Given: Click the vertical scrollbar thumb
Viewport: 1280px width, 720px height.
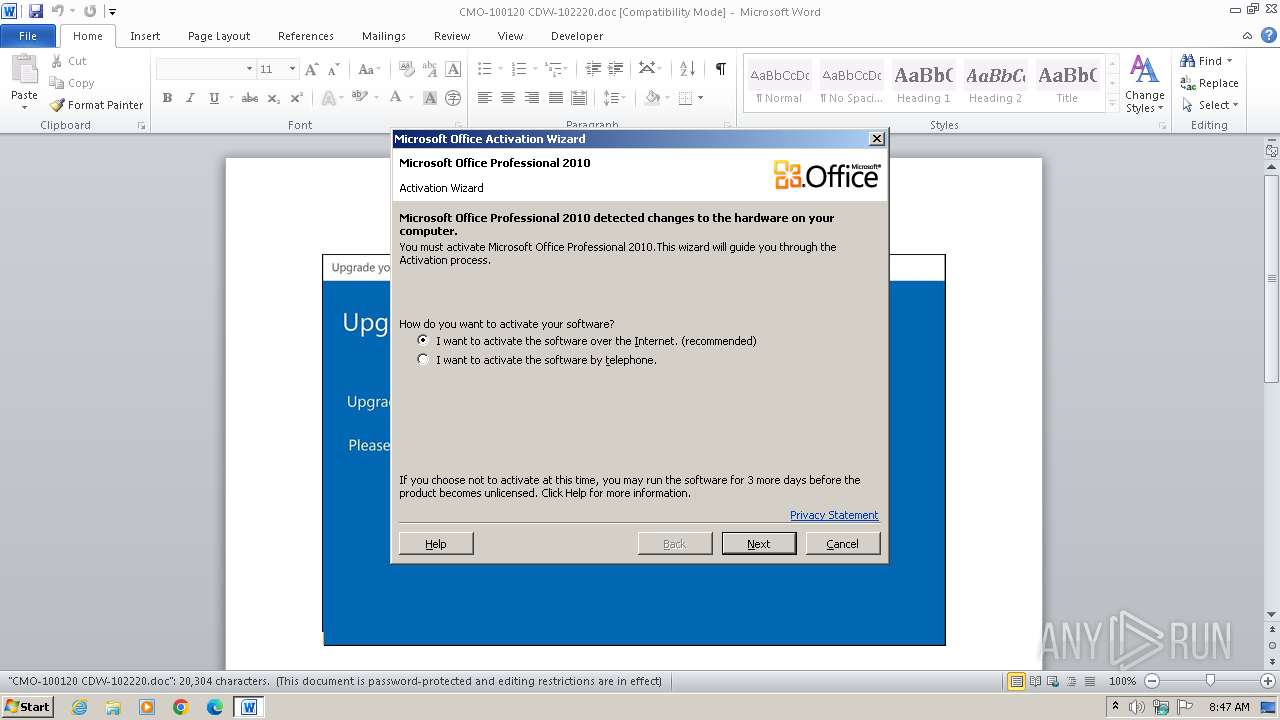Looking at the screenshot, I should [1271, 279].
